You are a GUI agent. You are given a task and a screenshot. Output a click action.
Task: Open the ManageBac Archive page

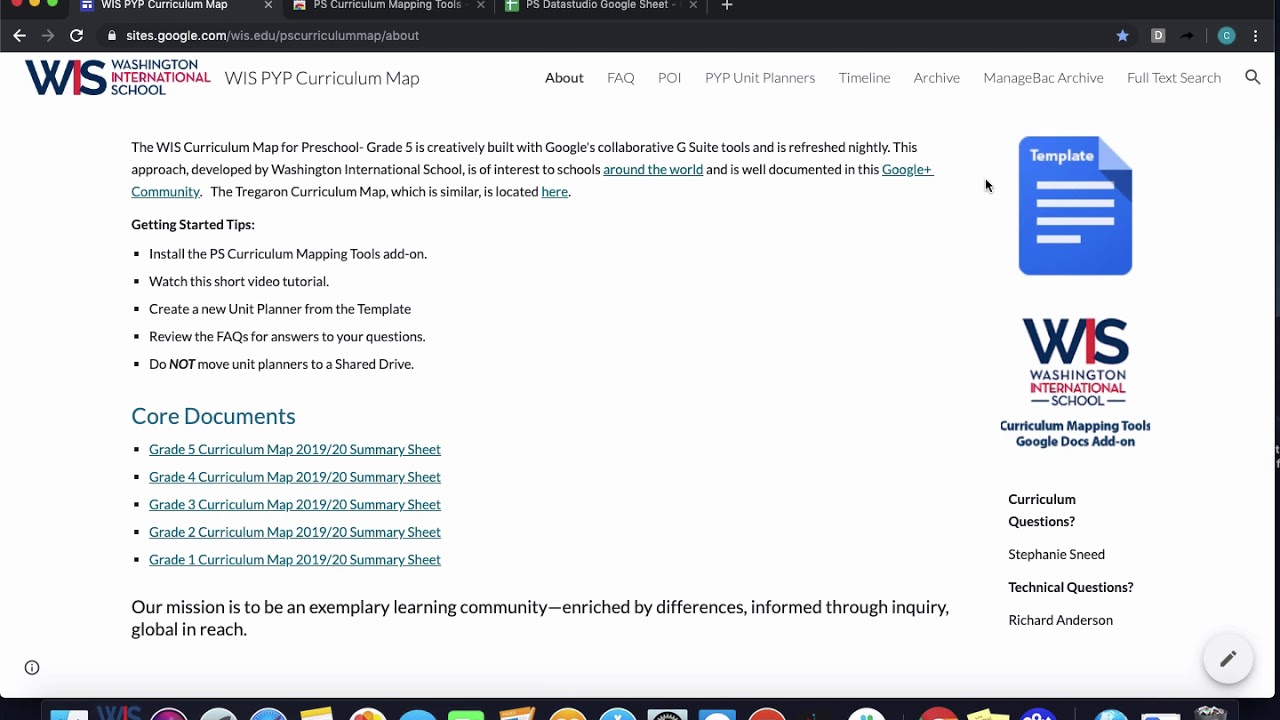(1043, 77)
